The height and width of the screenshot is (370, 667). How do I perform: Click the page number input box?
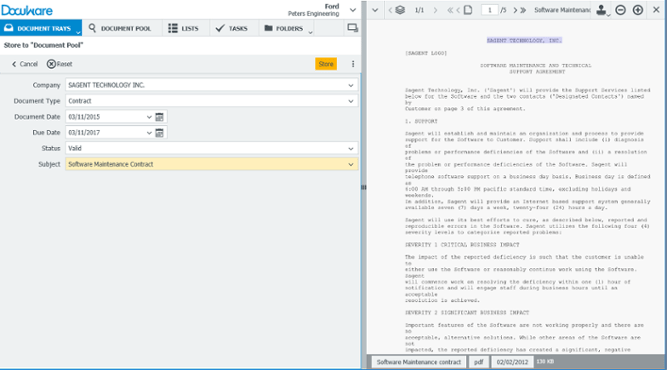[490, 10]
